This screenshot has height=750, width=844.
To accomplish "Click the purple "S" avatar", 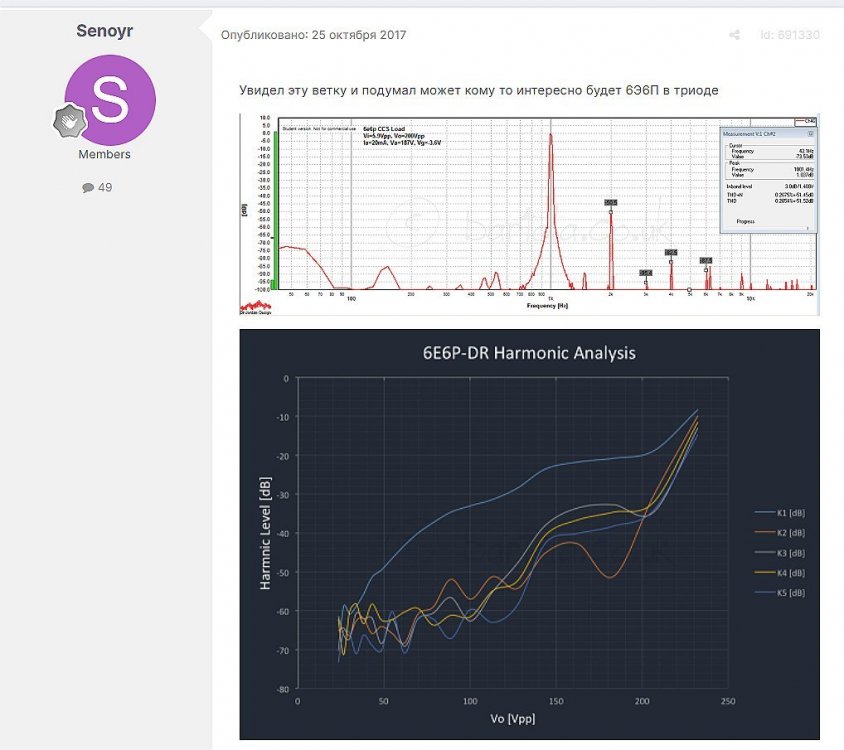I will tap(109, 99).
